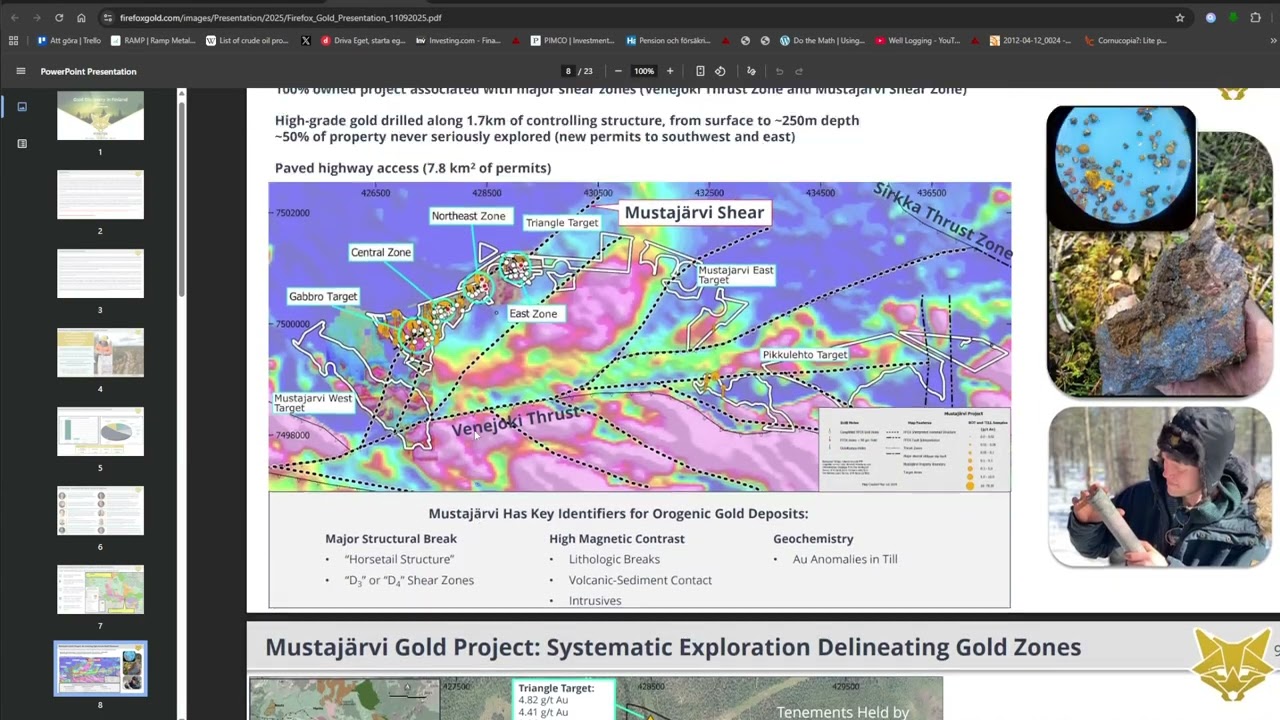Image resolution: width=1280 pixels, height=720 pixels.
Task: Click the Central Zone map label
Action: click(x=381, y=252)
